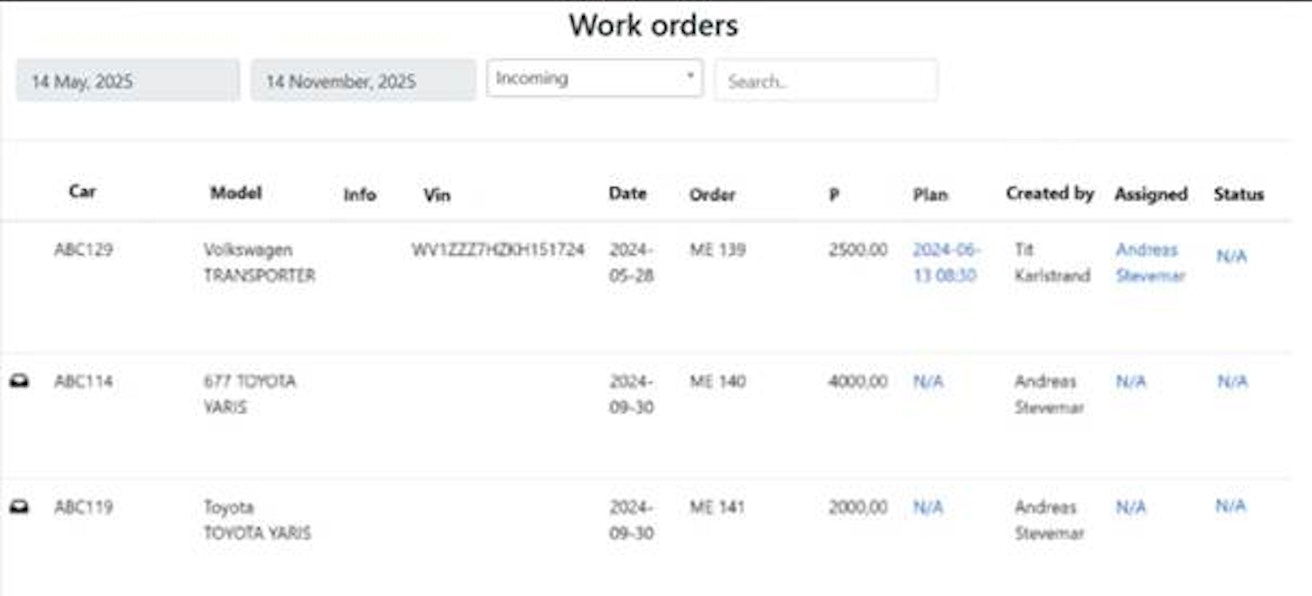The height and width of the screenshot is (596, 1312).
Task: Click the P column header
Action: click(x=837, y=193)
